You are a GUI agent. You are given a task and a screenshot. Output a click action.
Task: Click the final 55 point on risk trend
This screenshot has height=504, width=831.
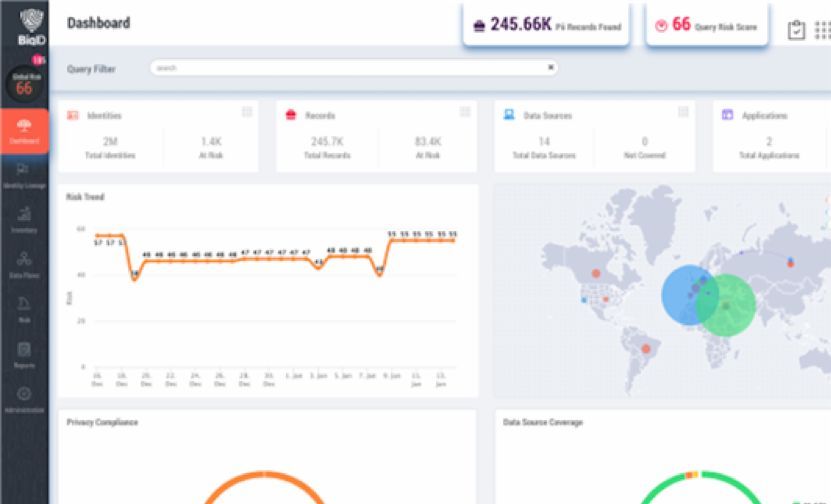(453, 241)
